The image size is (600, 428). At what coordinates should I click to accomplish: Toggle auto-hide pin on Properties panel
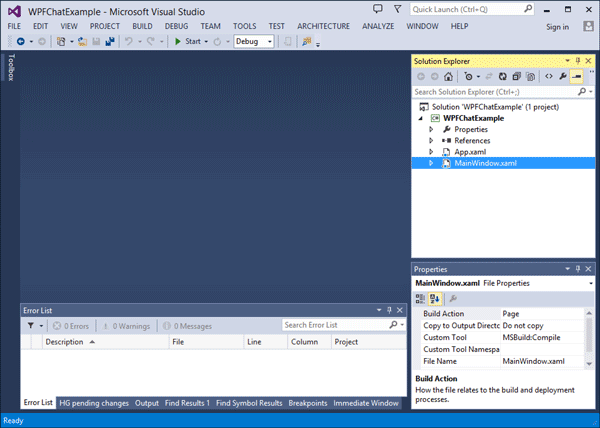[578, 269]
